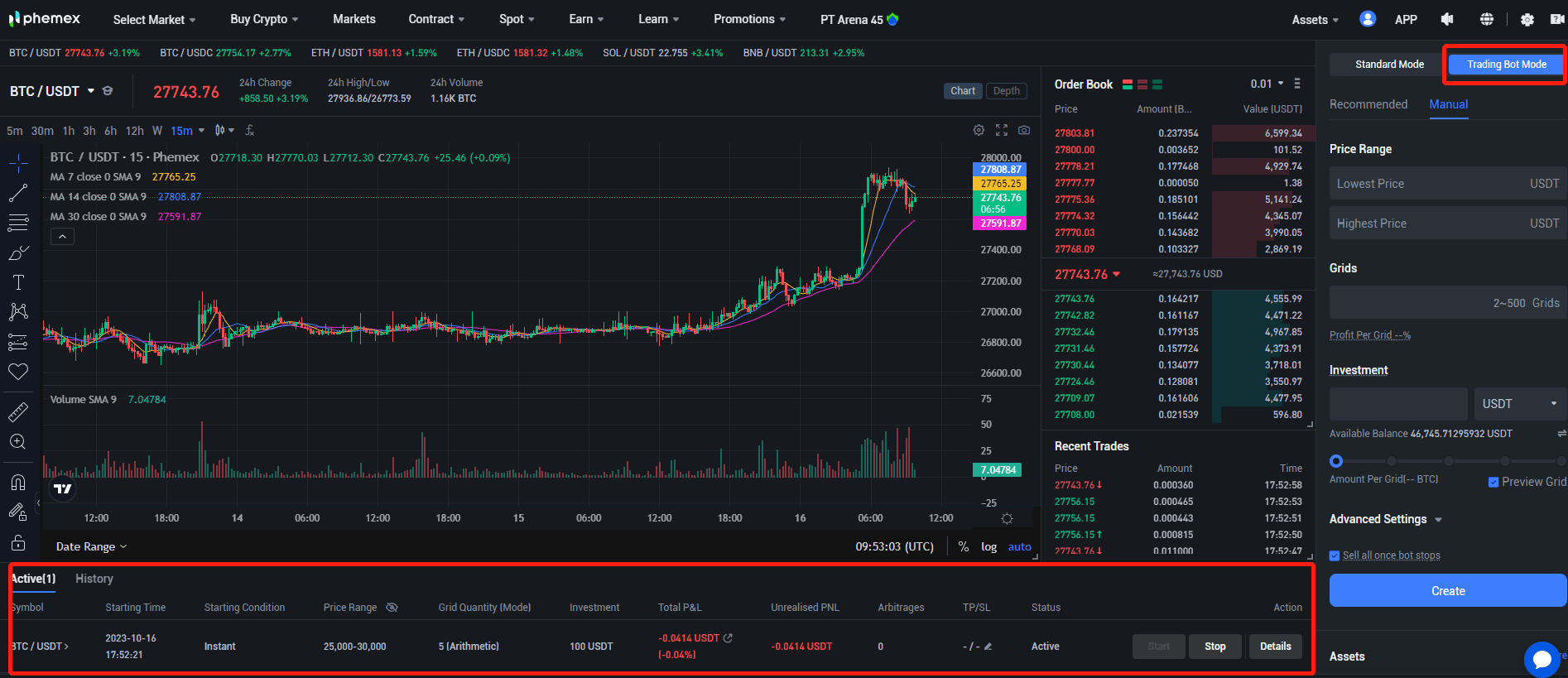Image resolution: width=1568 pixels, height=678 pixels.
Task: Select the text annotation tool
Action: click(18, 282)
